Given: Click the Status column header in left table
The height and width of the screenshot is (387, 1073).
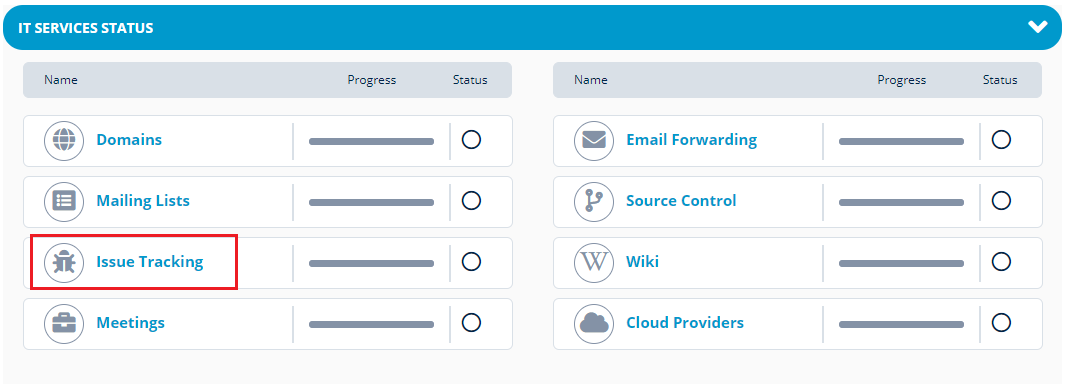Looking at the screenshot, I should (x=470, y=80).
